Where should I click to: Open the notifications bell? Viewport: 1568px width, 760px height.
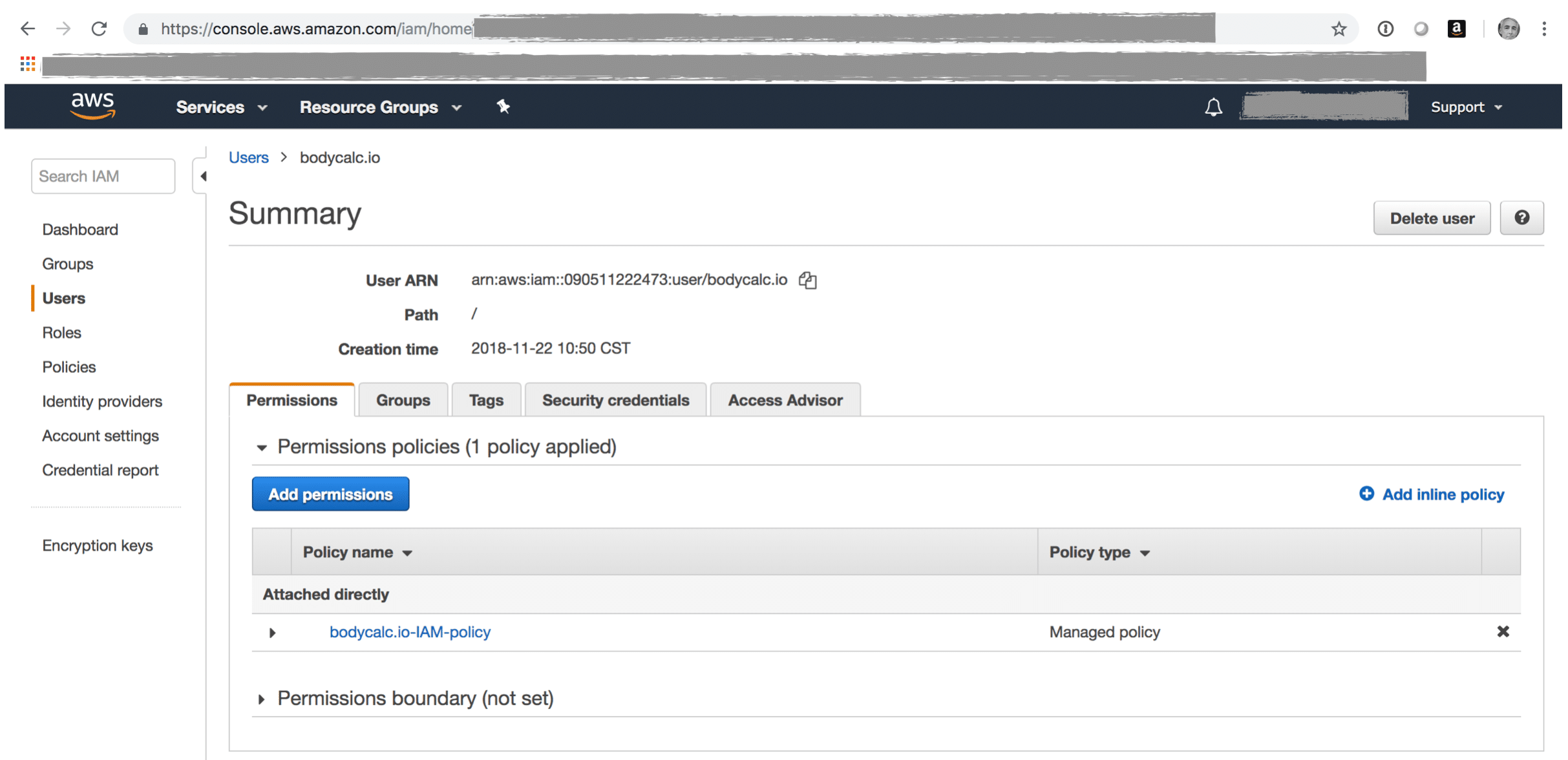click(1213, 107)
